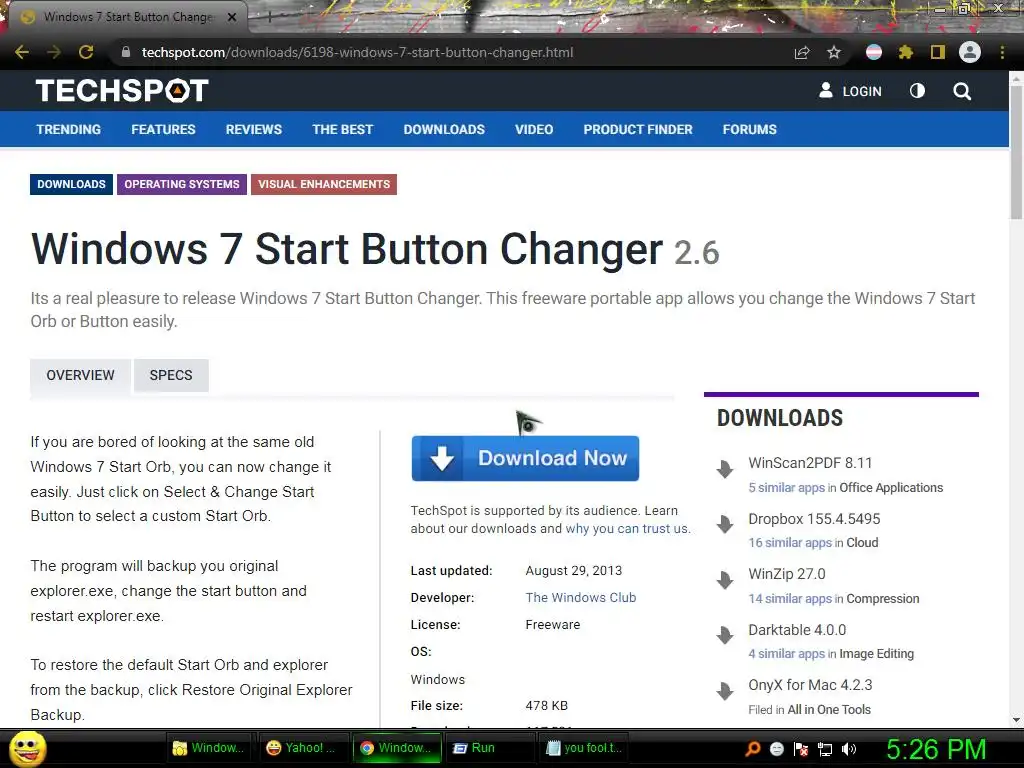The width and height of the screenshot is (1024, 768).
Task: Open The Windows Club developer link
Action: 581,598
